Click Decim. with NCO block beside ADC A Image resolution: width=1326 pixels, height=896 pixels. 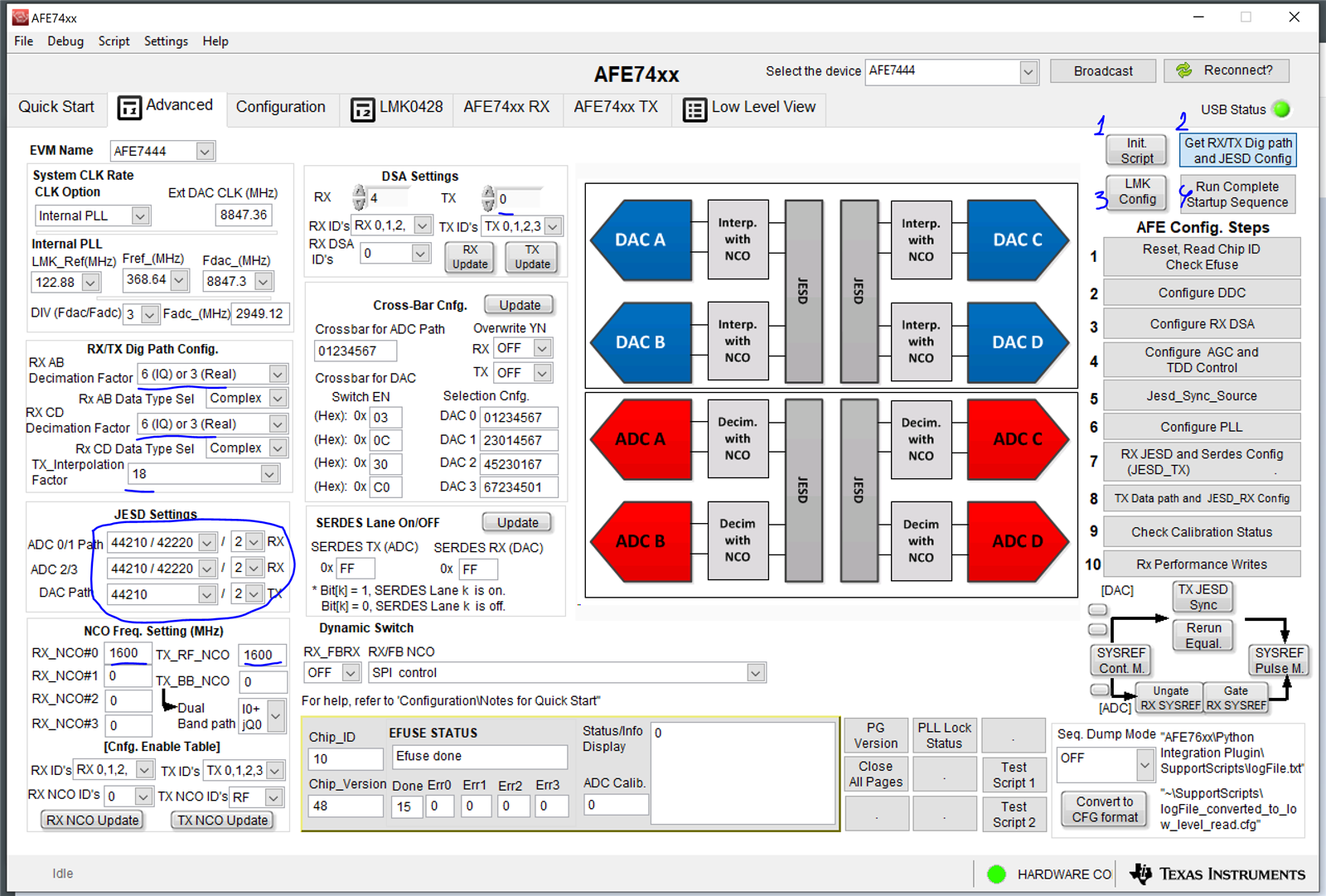click(x=738, y=438)
